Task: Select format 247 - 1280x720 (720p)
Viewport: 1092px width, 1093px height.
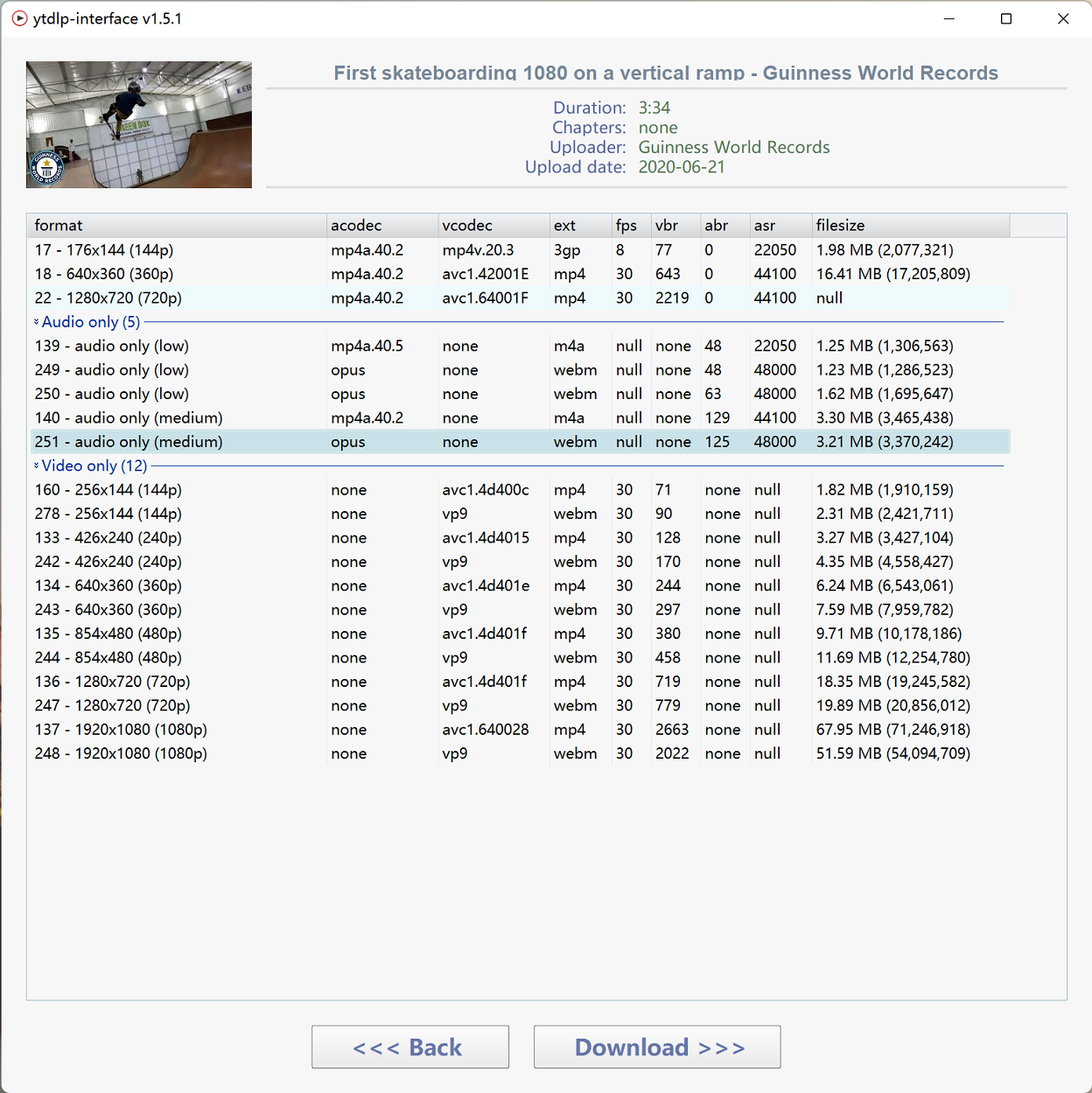Action: pos(520,706)
